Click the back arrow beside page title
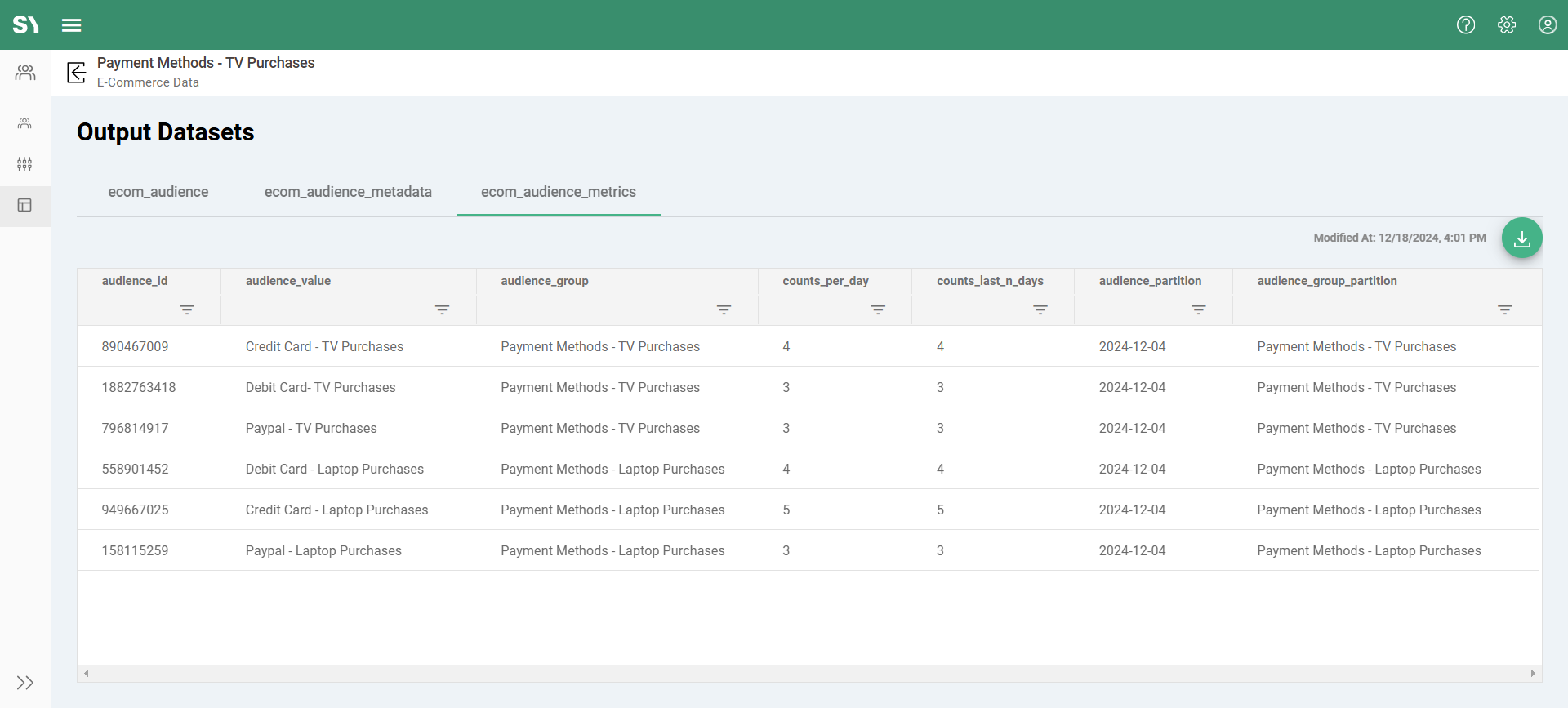 coord(77,73)
